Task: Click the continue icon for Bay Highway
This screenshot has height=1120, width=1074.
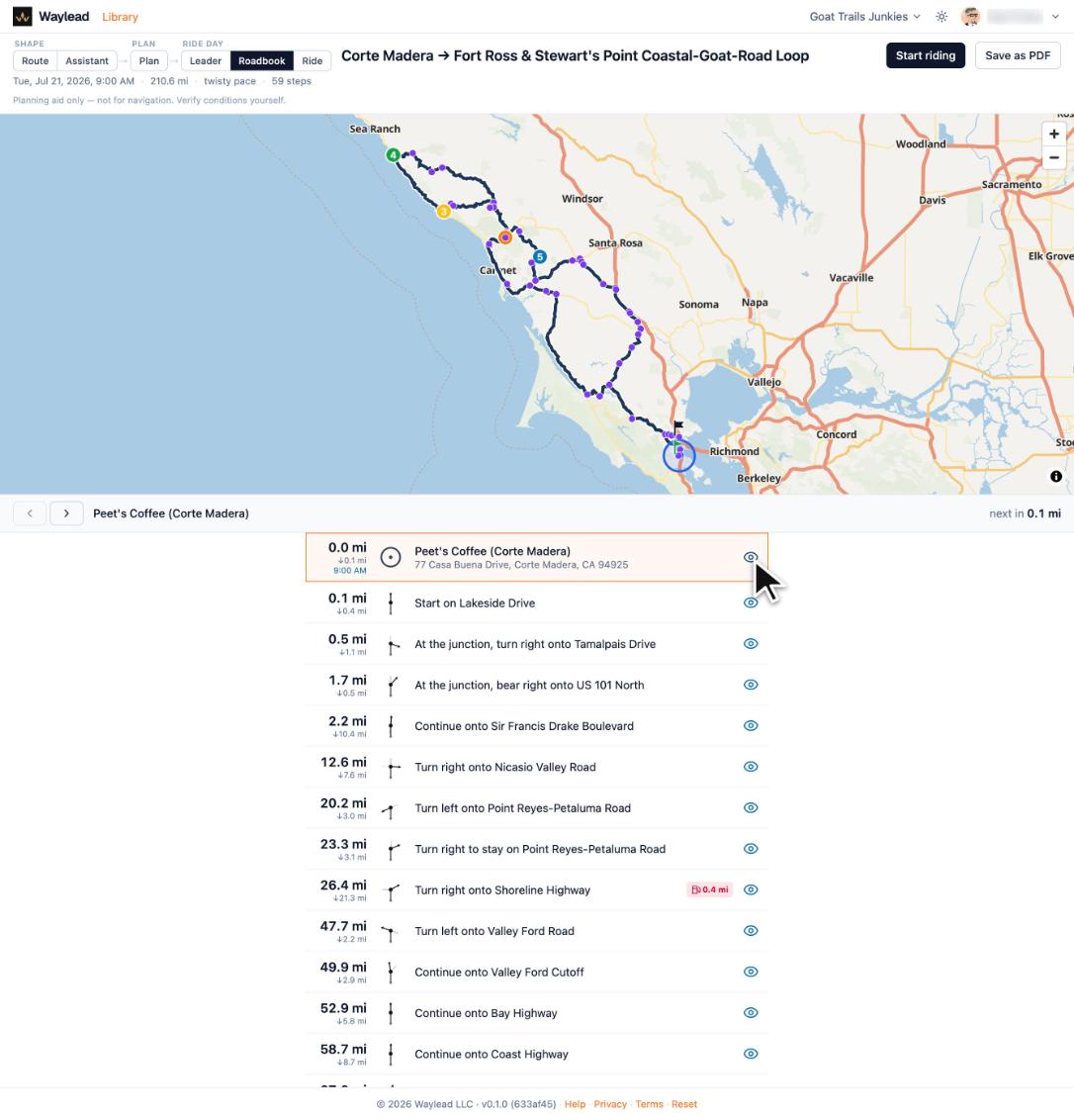Action: click(391, 1013)
